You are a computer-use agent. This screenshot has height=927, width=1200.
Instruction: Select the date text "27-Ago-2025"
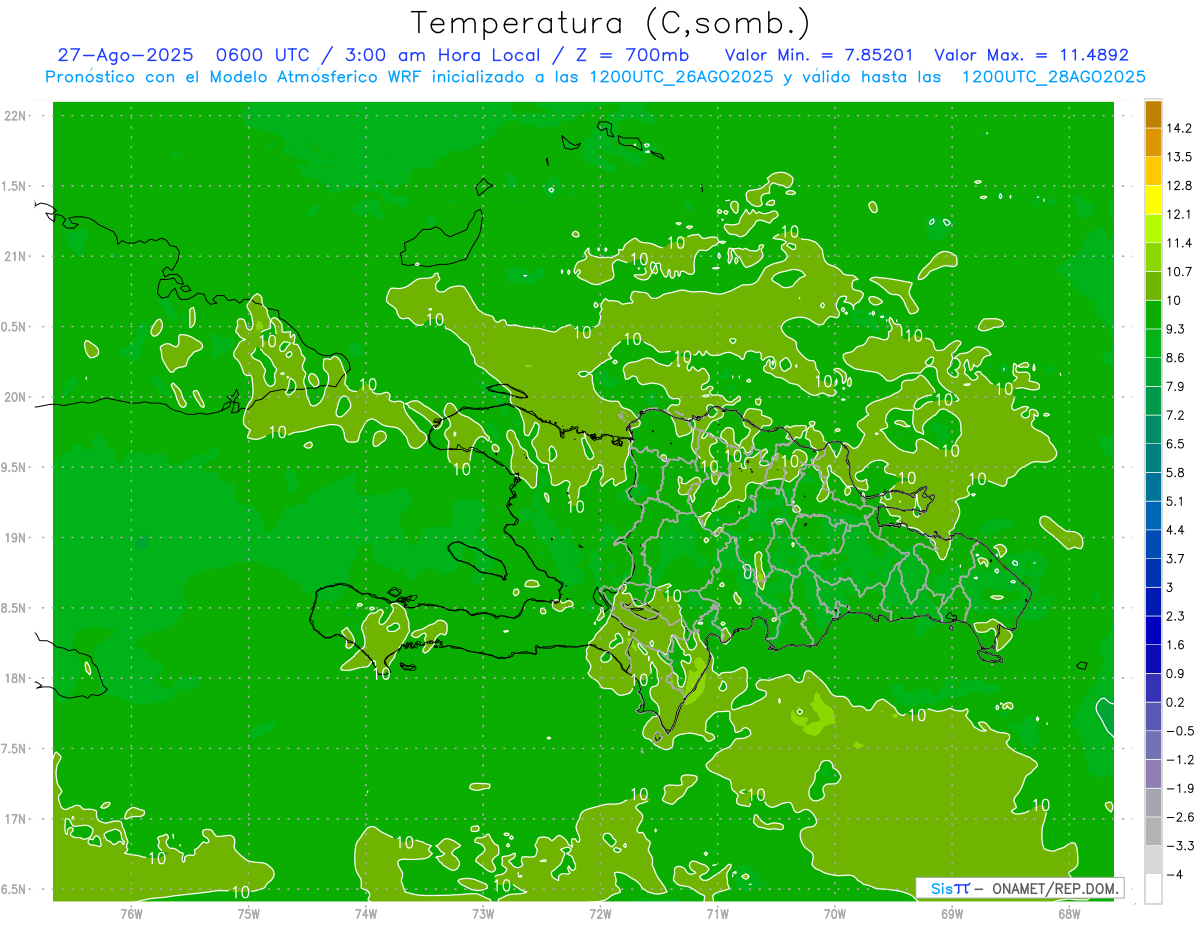click(x=124, y=56)
